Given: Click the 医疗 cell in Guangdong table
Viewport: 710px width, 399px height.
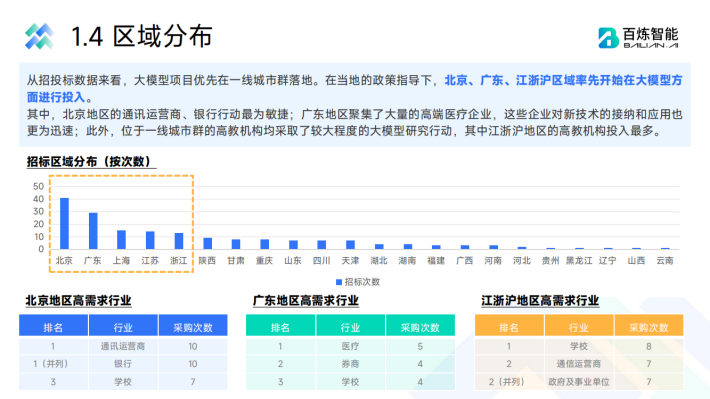Looking at the screenshot, I should click(x=350, y=346).
